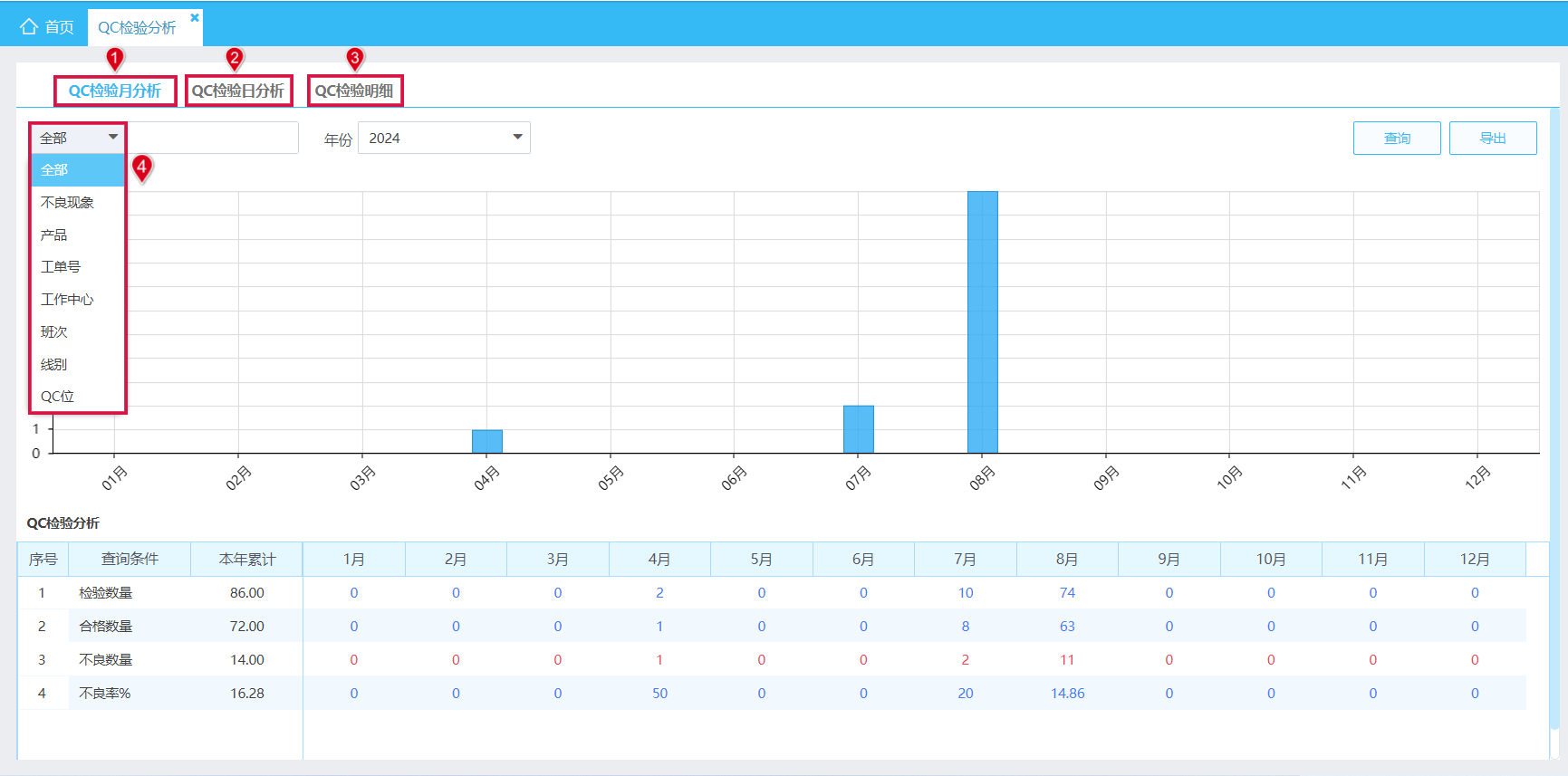
Task: Click the 本年累计 column header
Action: pyautogui.click(x=246, y=560)
